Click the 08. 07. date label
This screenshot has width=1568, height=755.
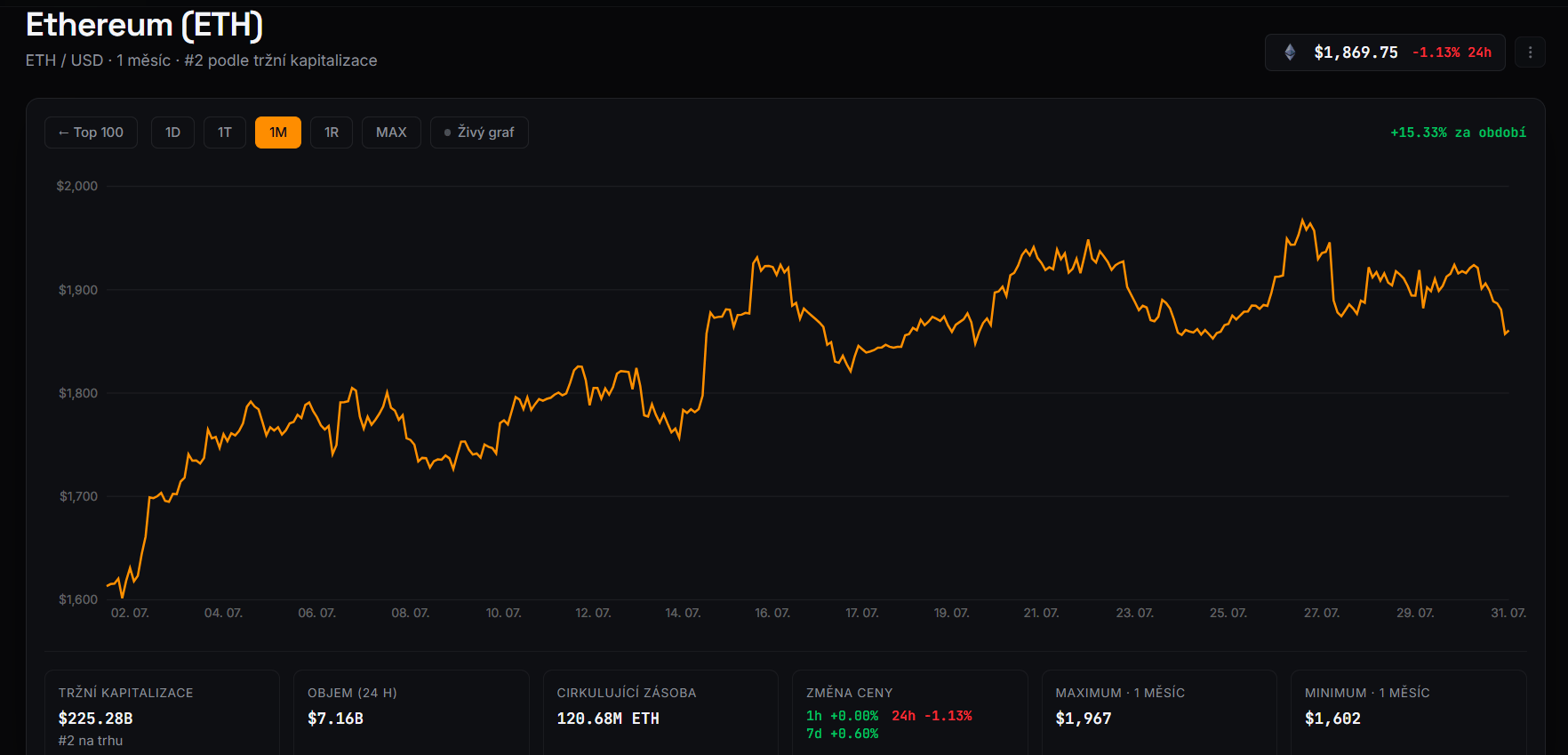(411, 613)
